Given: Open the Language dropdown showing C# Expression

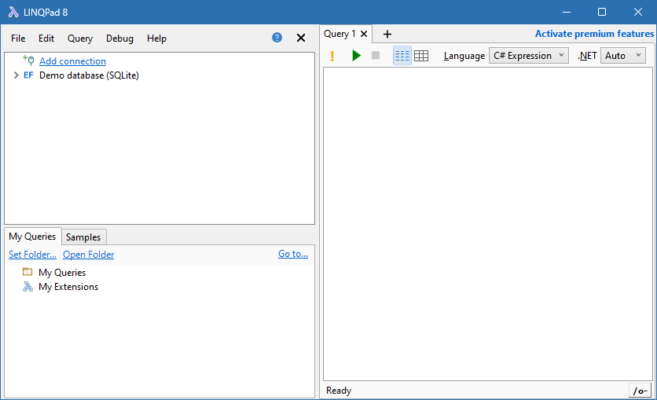Looking at the screenshot, I should [528, 56].
